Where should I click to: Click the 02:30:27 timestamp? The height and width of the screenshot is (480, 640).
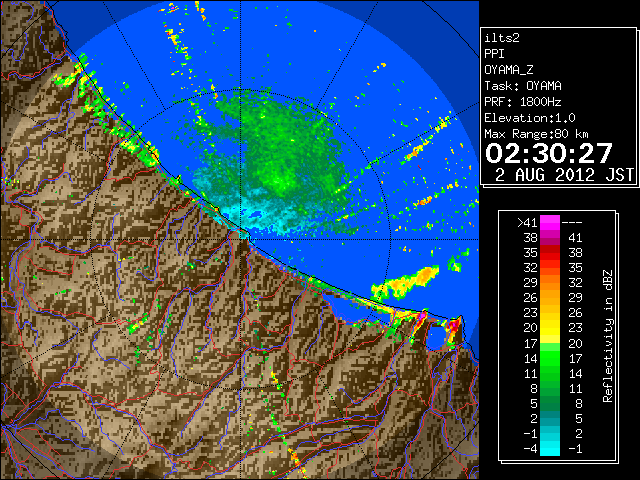point(549,153)
